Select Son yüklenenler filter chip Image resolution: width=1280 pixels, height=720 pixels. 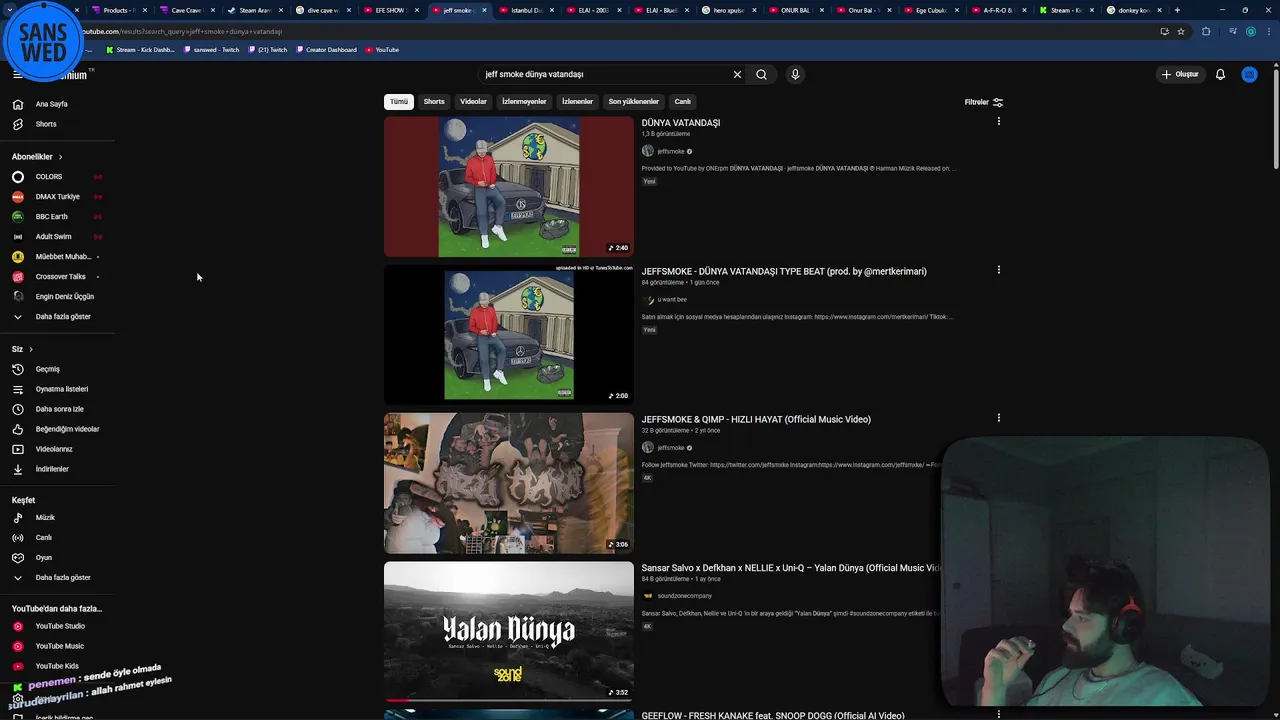634,102
